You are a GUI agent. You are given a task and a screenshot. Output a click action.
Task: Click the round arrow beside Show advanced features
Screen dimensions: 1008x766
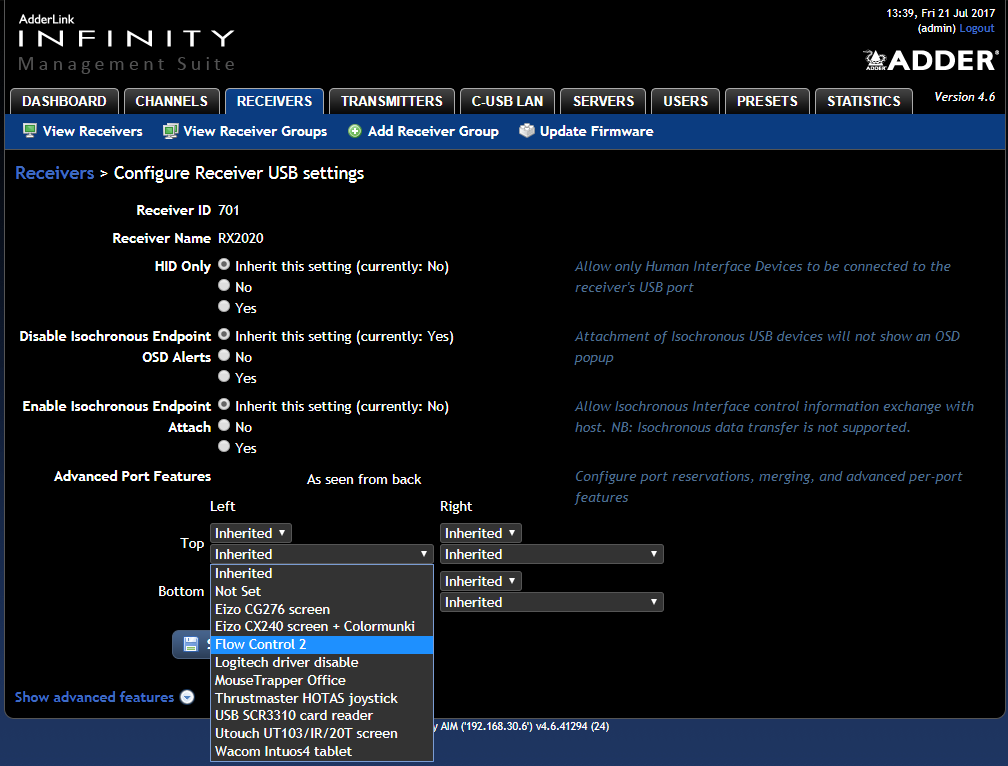187,697
